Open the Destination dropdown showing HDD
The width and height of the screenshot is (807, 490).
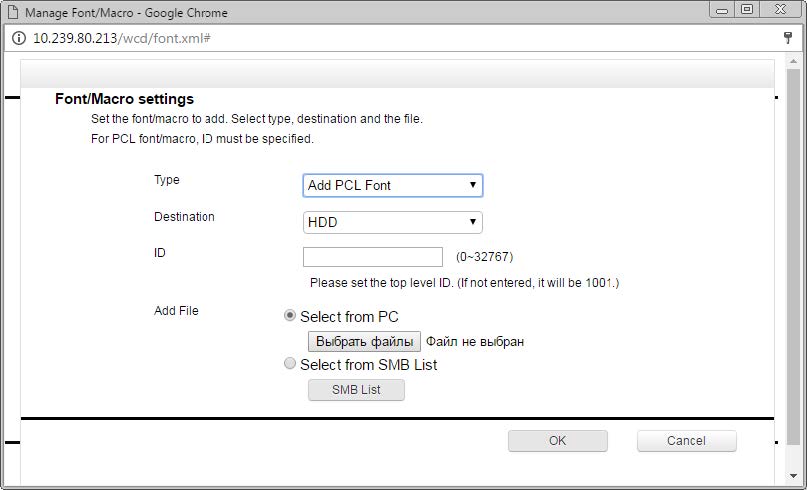click(393, 222)
